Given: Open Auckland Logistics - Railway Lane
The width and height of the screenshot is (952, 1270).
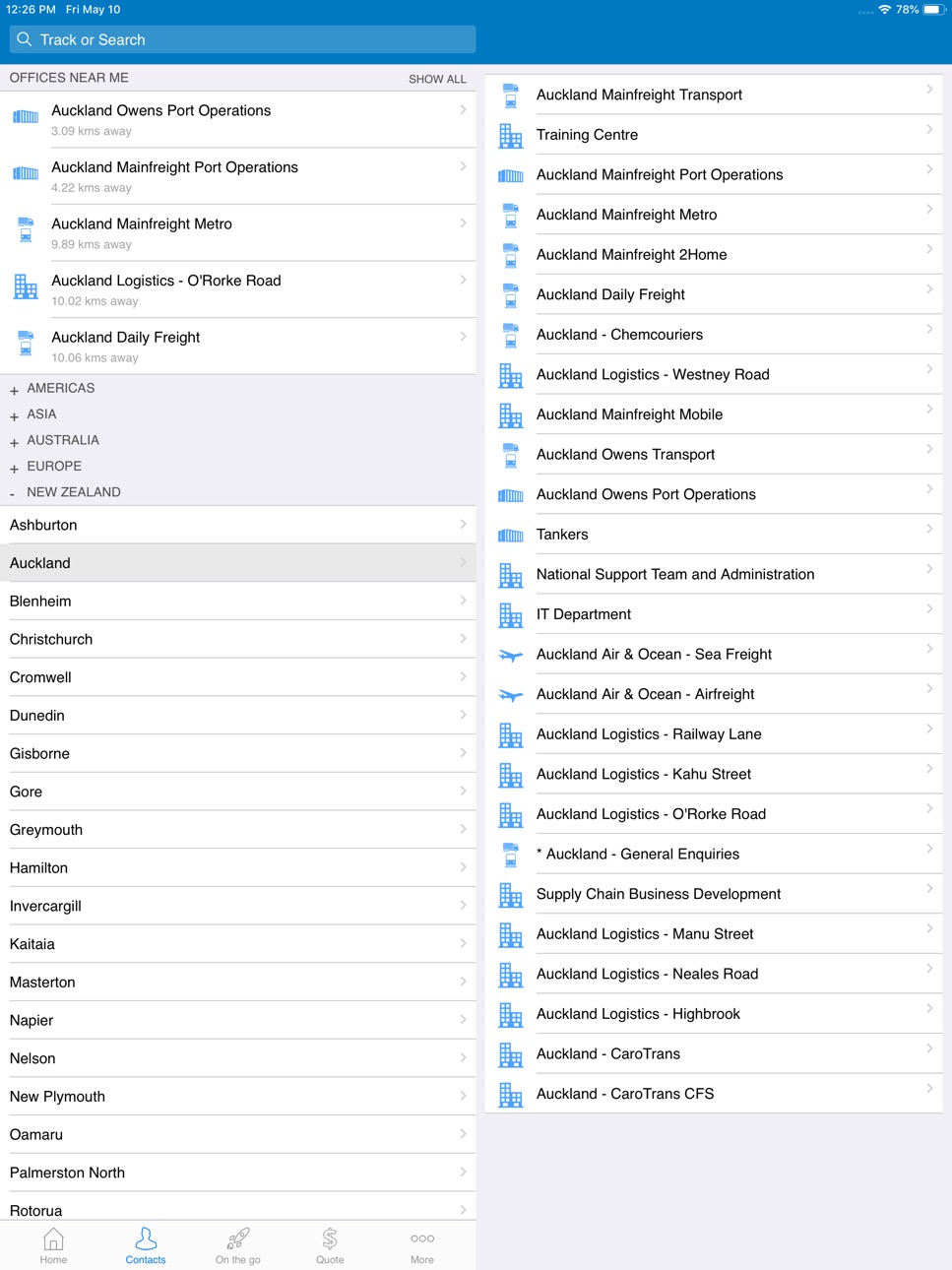Looking at the screenshot, I should [714, 734].
